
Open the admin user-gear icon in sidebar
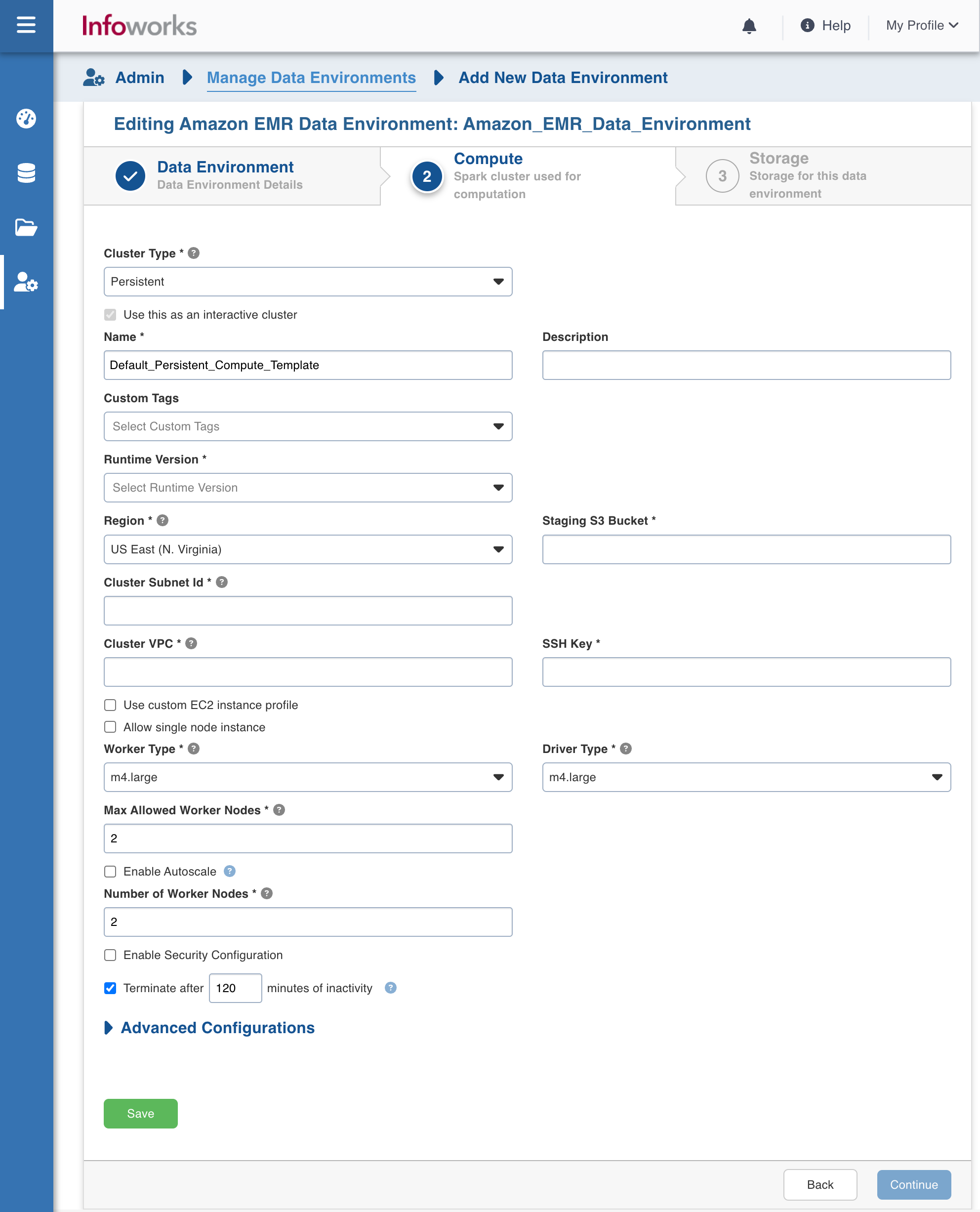[x=26, y=282]
